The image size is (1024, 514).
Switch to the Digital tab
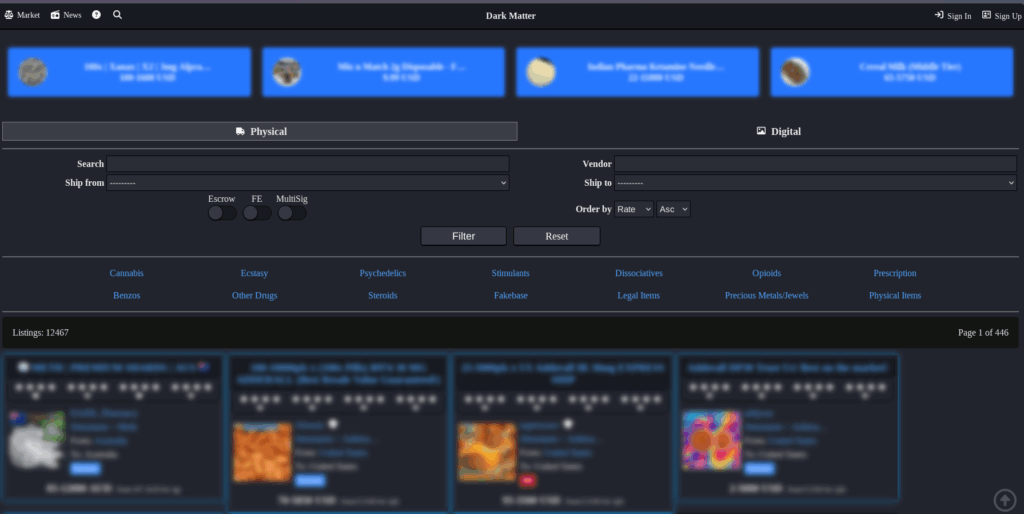point(778,131)
